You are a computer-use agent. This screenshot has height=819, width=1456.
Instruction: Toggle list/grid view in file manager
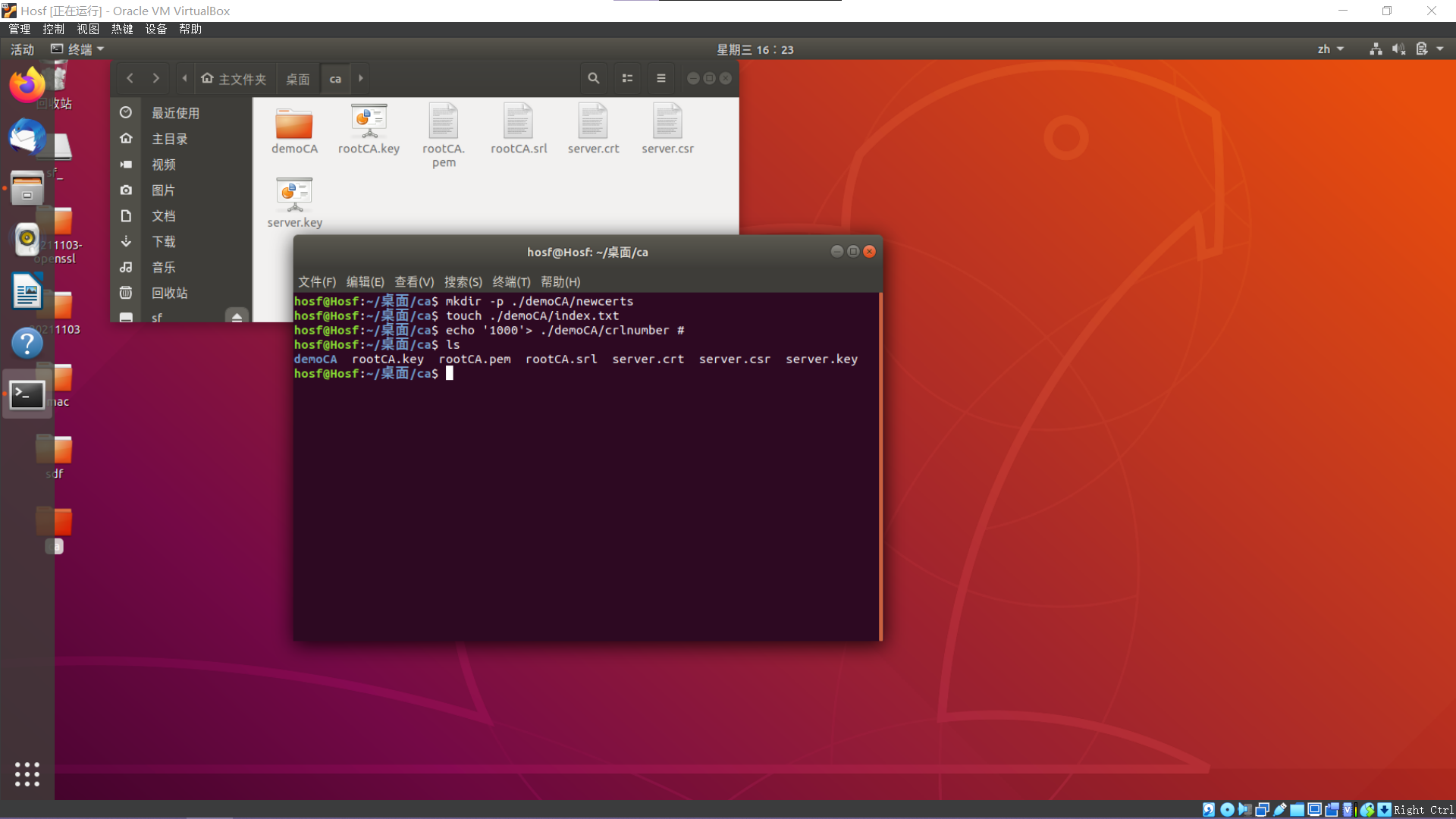pos(627,78)
